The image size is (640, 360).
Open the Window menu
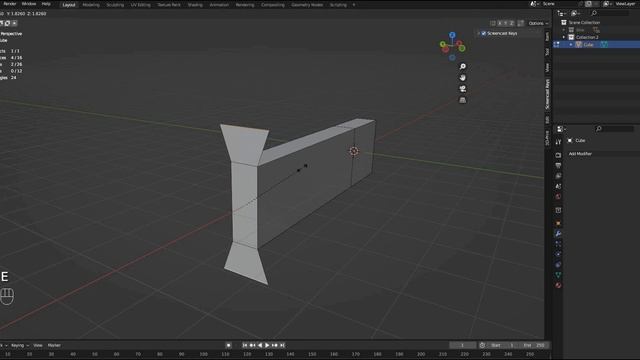click(29, 4)
